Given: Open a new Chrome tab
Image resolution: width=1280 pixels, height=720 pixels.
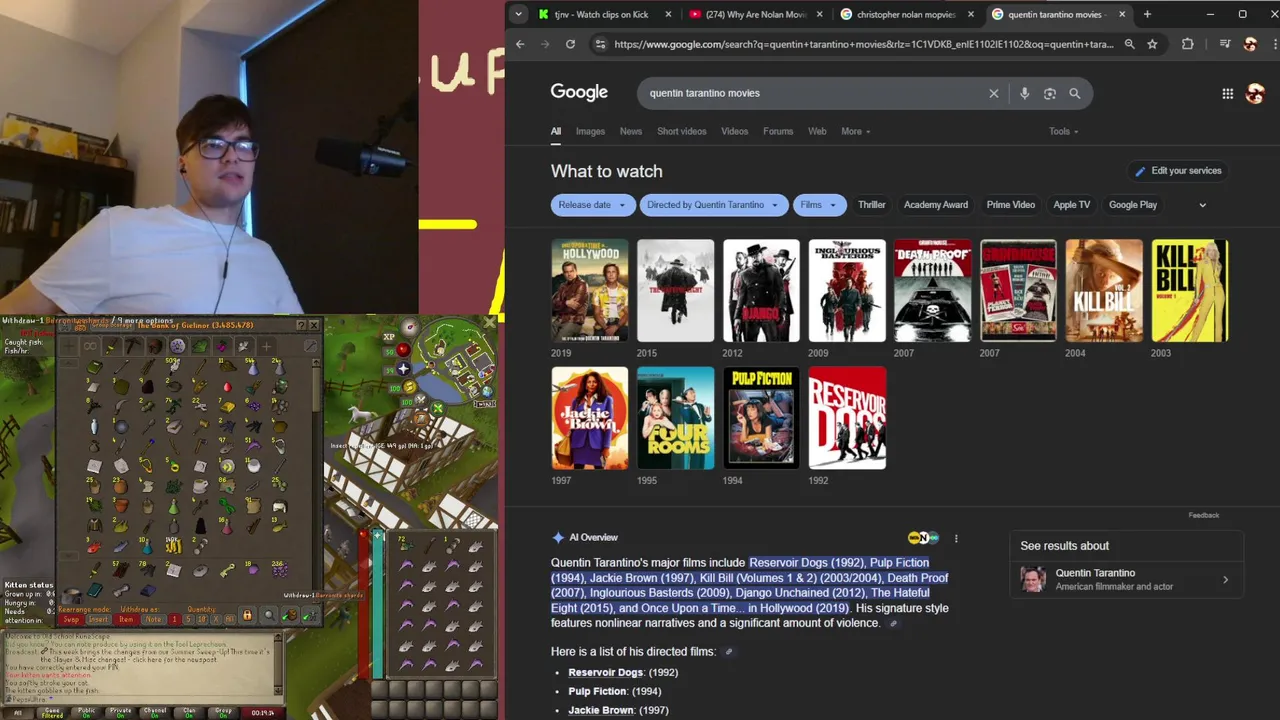Looking at the screenshot, I should pos(1147,14).
